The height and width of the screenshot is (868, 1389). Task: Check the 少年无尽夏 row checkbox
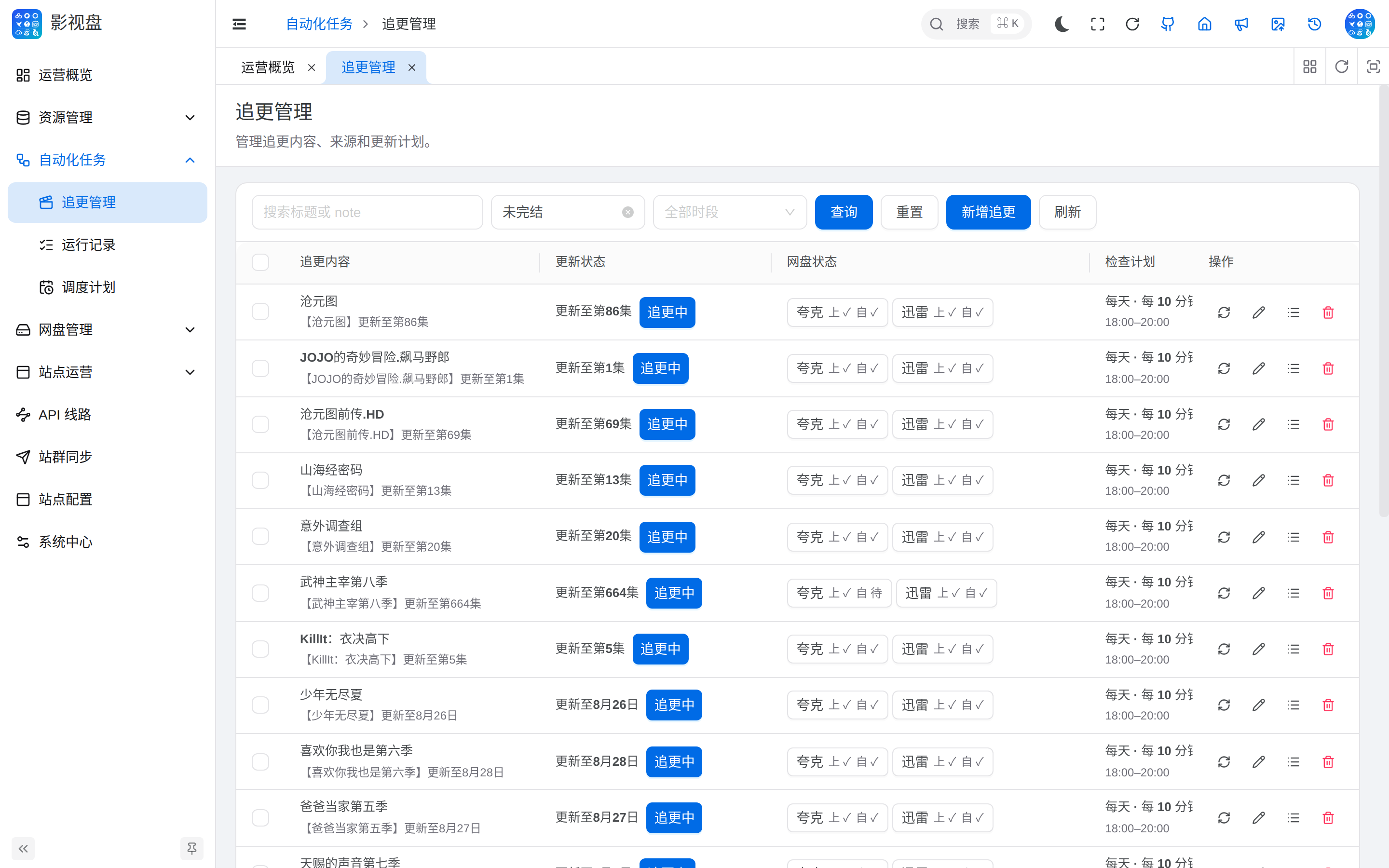coord(260,705)
